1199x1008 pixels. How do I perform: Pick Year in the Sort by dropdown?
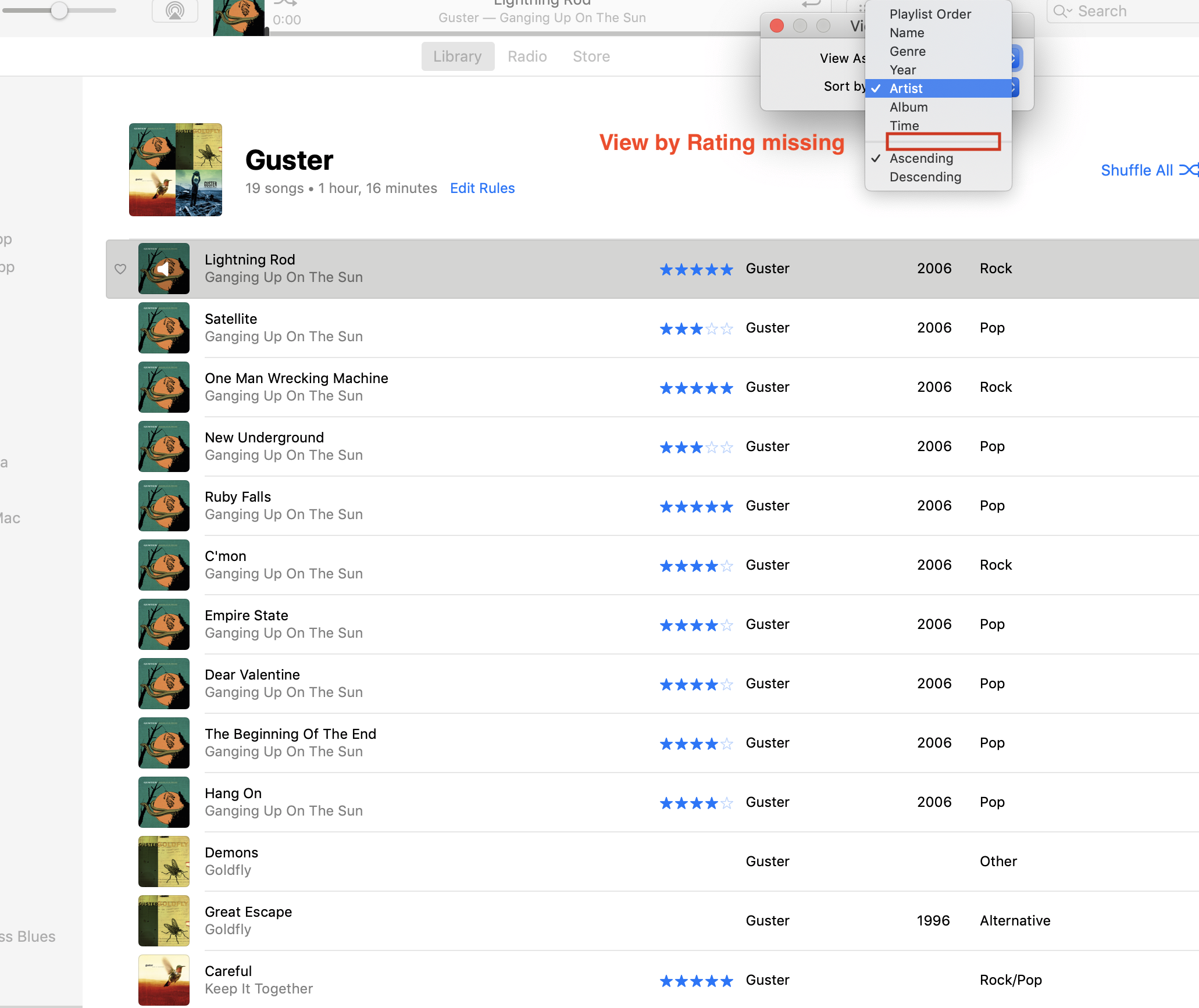point(902,70)
